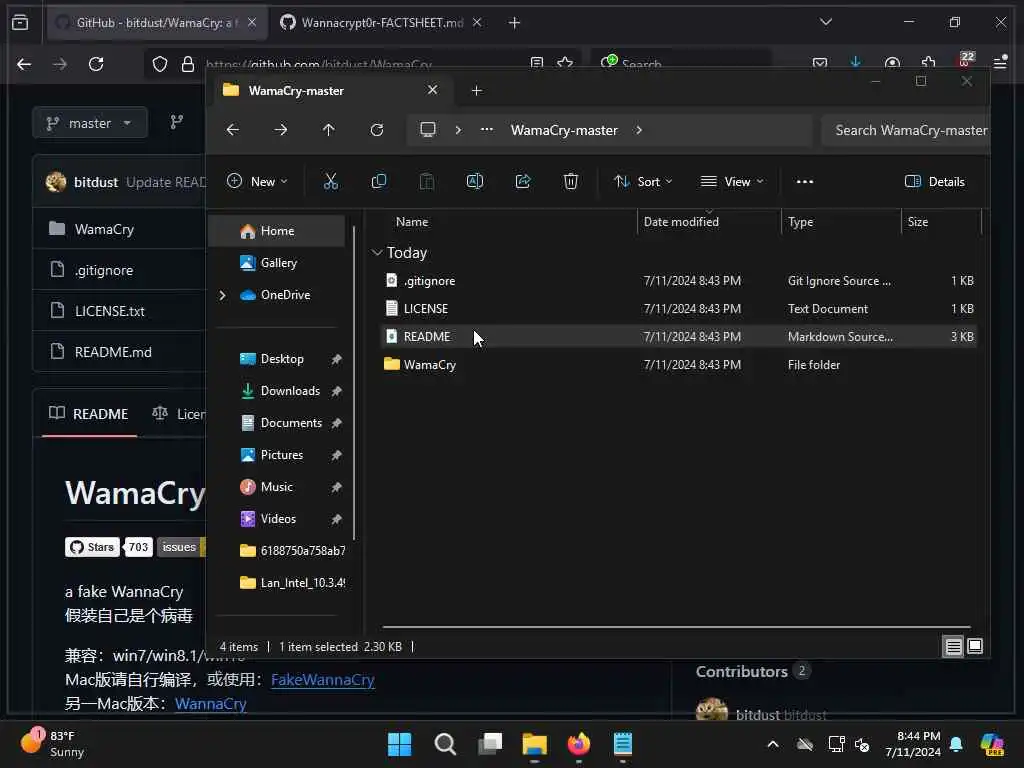Click the This PC monitor icon in address bar
The image size is (1024, 768).
coord(428,129)
